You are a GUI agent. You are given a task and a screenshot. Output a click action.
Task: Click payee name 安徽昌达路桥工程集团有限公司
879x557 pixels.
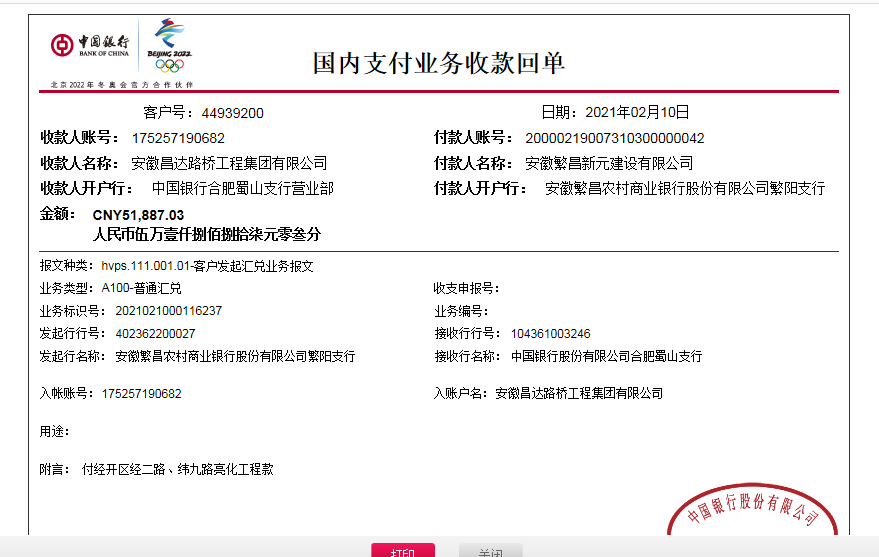[x=229, y=163]
